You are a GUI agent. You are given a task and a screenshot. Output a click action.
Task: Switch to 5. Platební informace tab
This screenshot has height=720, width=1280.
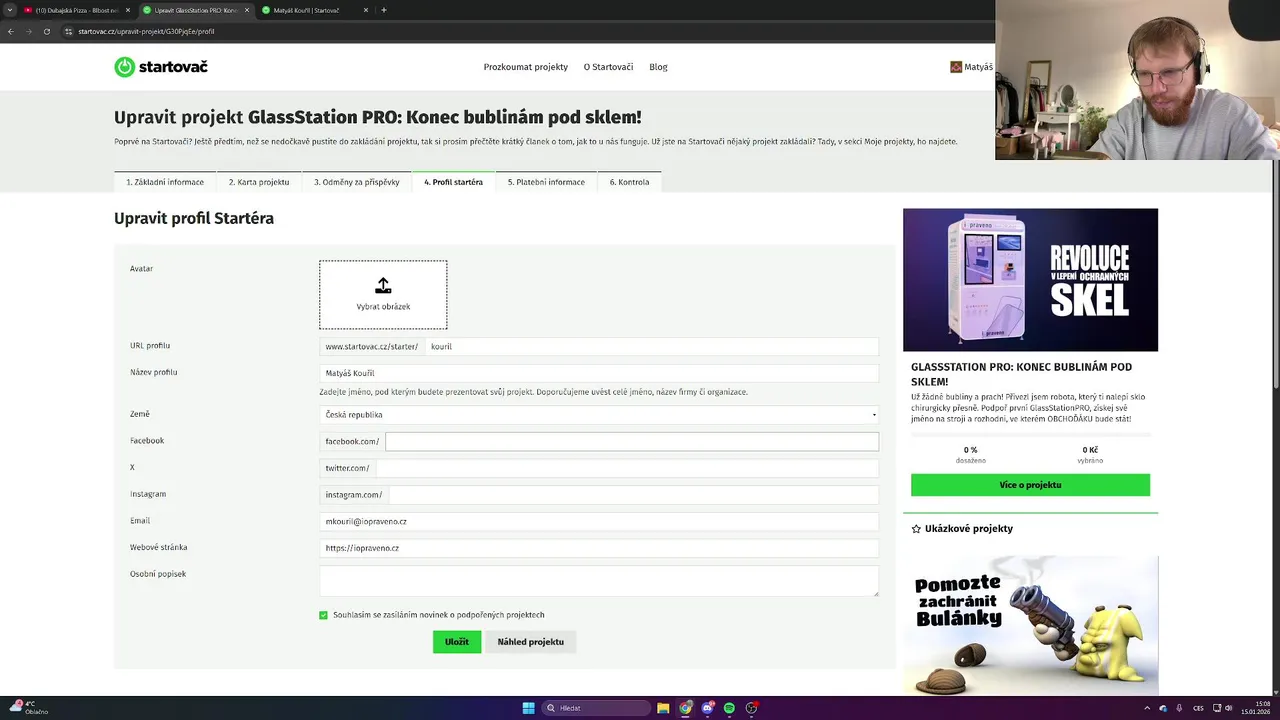[x=546, y=182]
